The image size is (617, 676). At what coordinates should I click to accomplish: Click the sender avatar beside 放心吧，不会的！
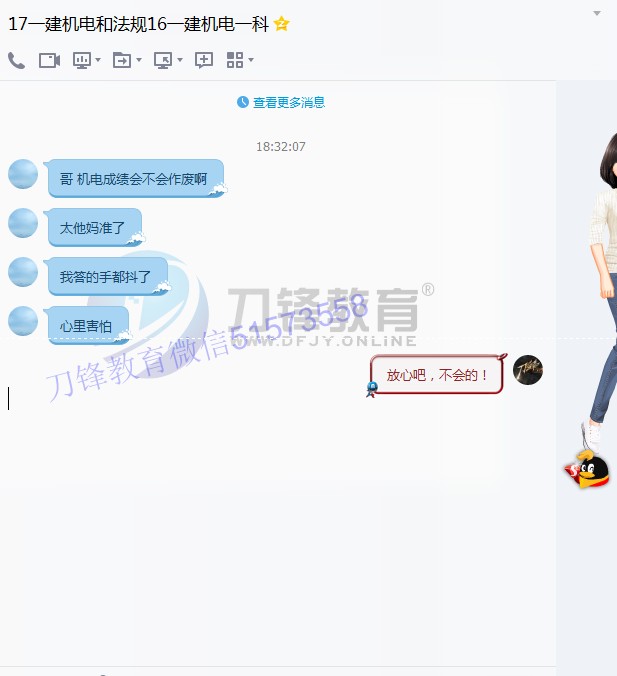coord(528,370)
